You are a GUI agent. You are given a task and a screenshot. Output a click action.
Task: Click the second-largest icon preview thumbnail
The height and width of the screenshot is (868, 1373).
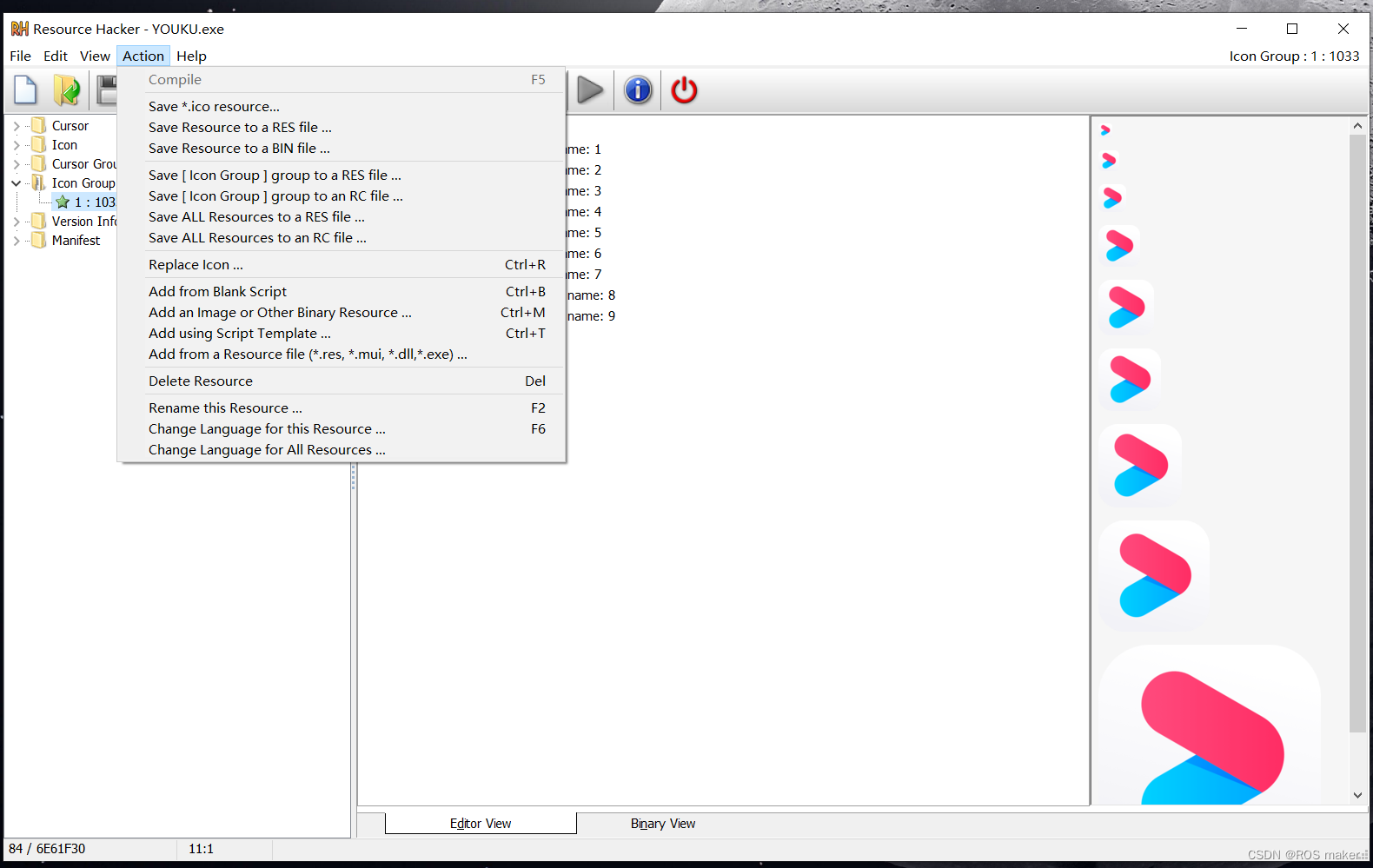(1154, 575)
